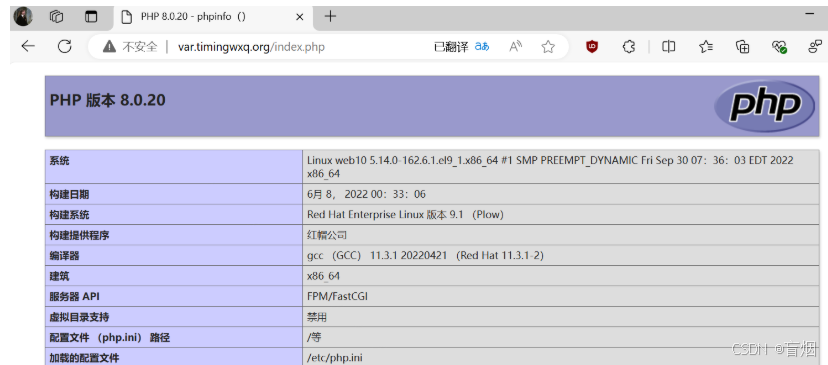Select the '编译器' row label

point(64,256)
